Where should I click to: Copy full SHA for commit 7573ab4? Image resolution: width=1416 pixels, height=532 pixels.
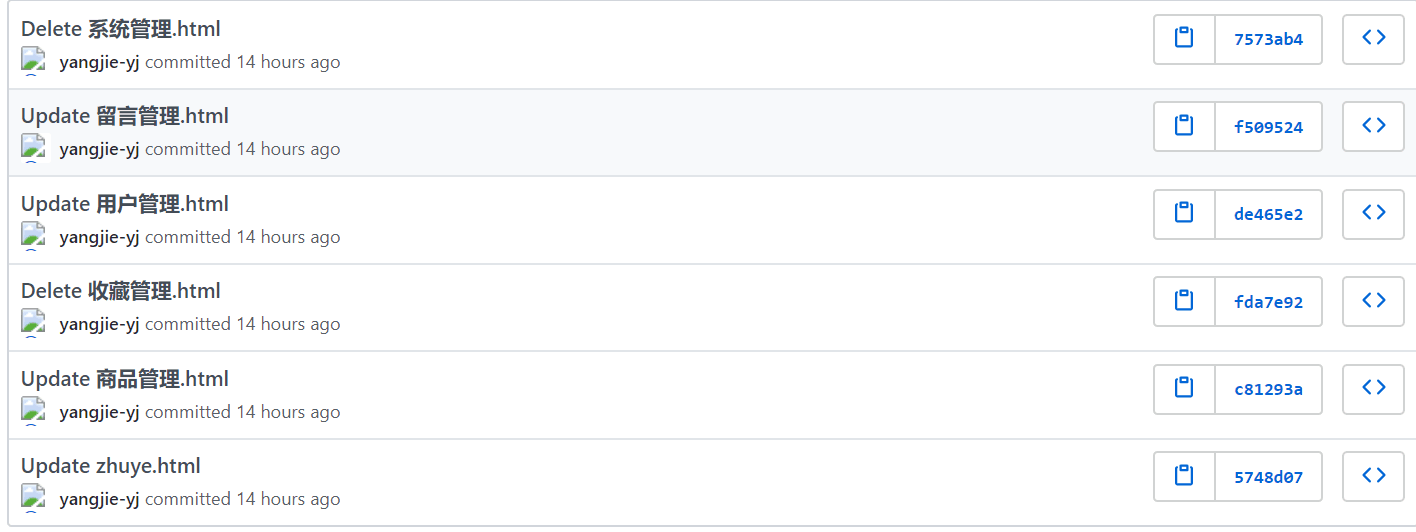[1184, 39]
